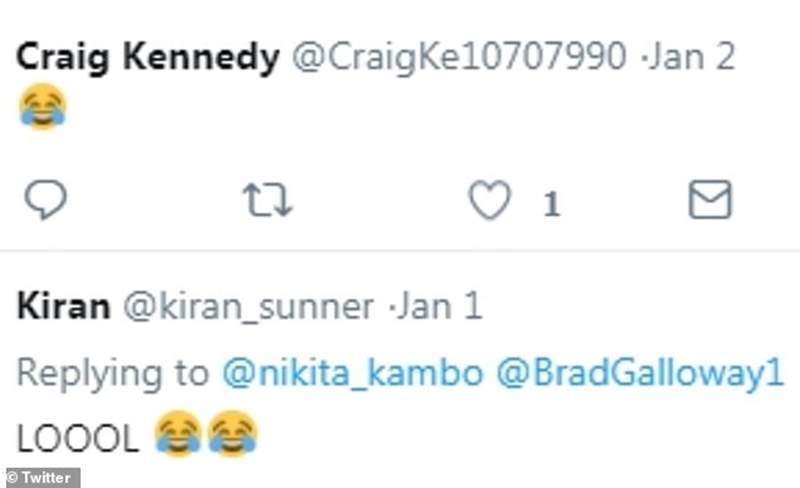Image resolution: width=800 pixels, height=488 pixels.
Task: Click the © Twitter credit watermark
Action: pyautogui.click(x=41, y=477)
